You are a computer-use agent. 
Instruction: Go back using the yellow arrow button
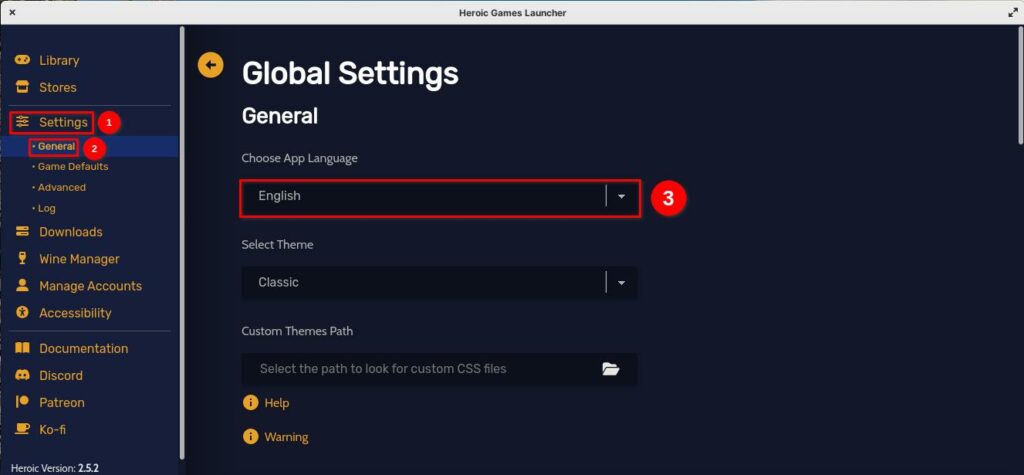click(211, 65)
